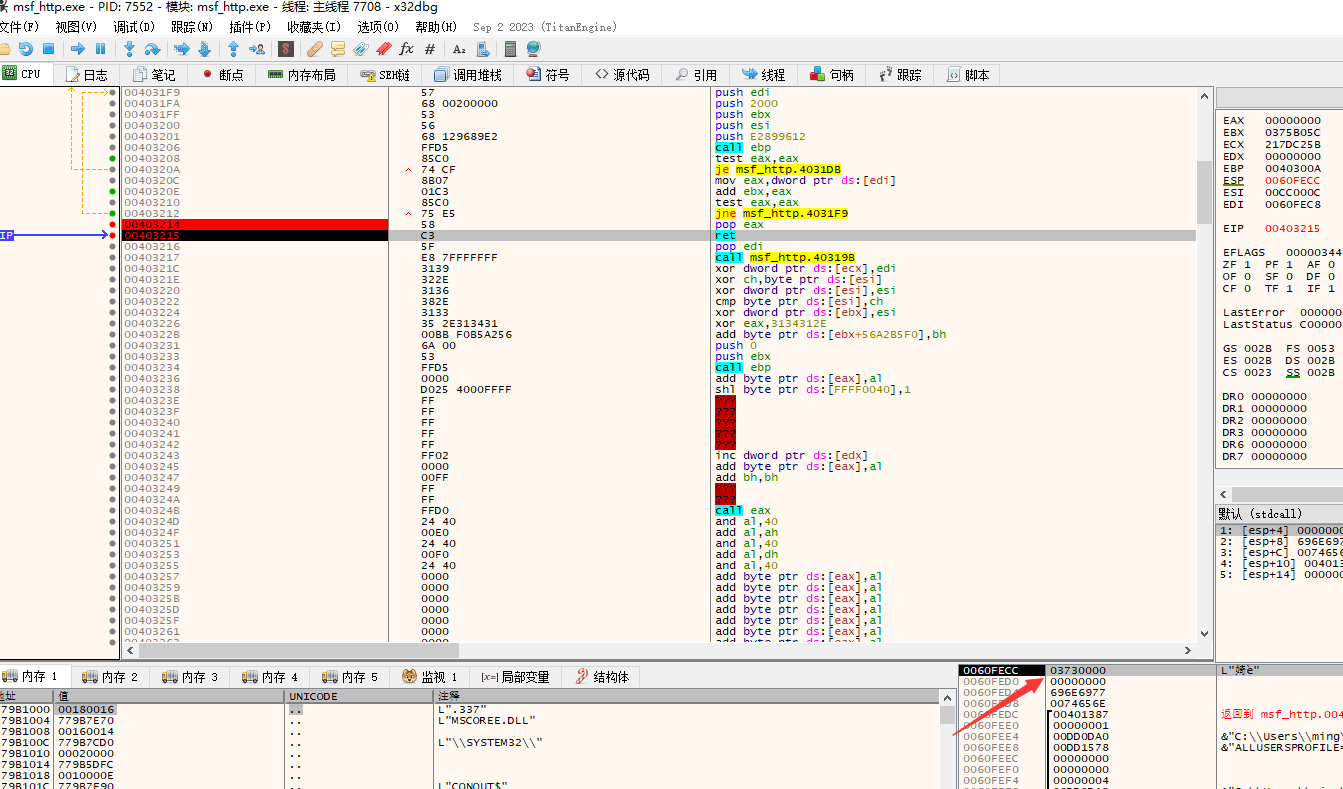Viewport: 1343px width, 789px height.
Task: Click the globe Check updates icon
Action: click(533, 48)
